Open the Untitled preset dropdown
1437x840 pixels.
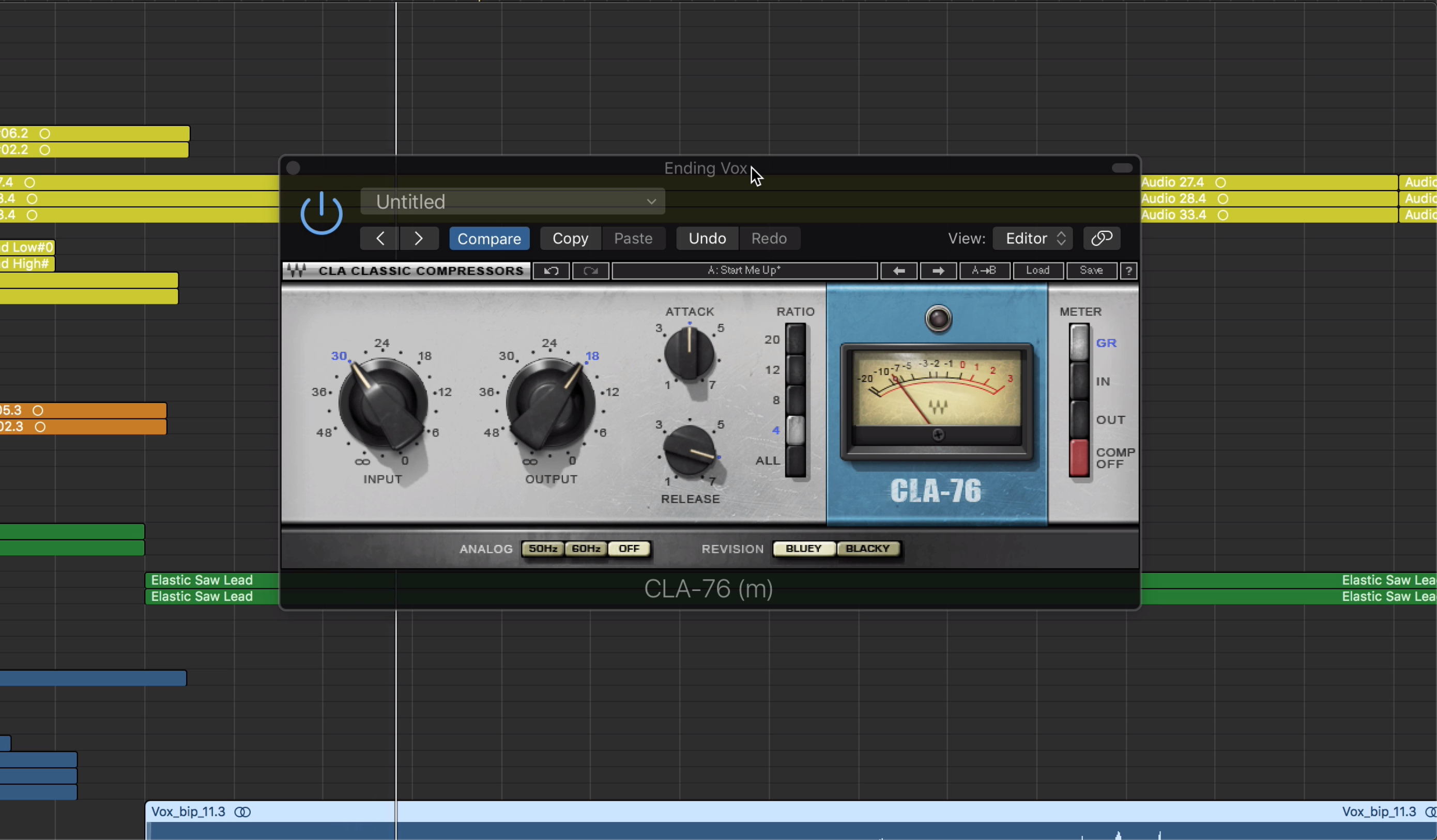pos(512,202)
